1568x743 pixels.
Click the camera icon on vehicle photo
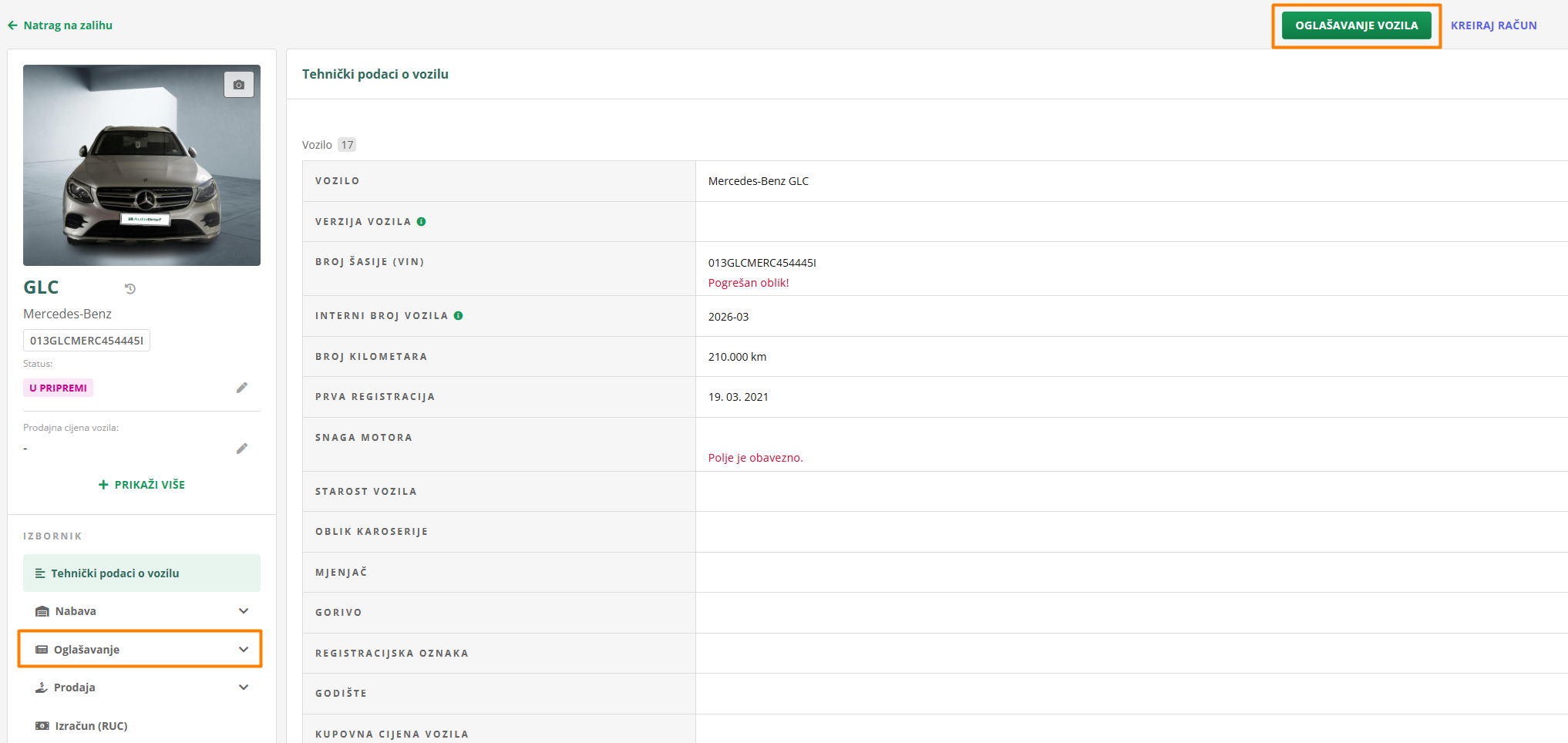tap(239, 85)
